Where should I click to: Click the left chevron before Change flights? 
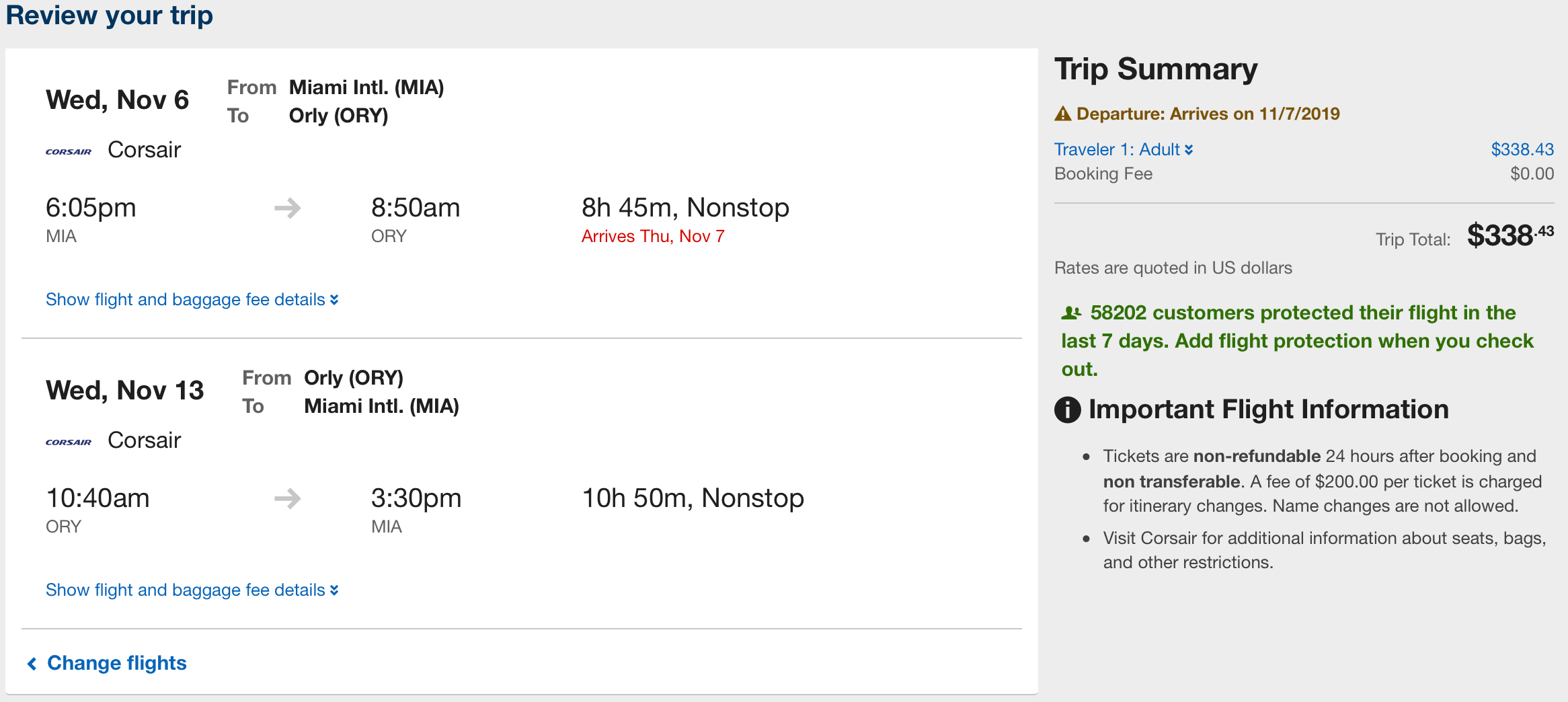tap(32, 664)
